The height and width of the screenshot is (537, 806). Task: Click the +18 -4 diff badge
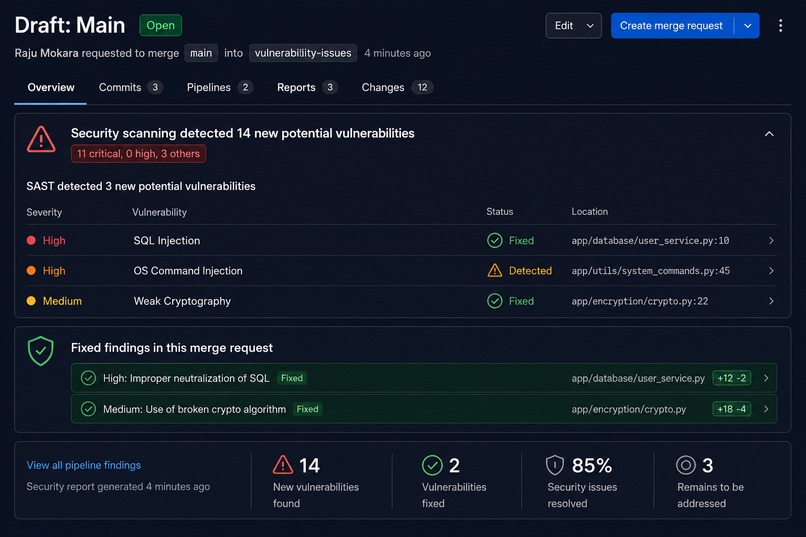(x=731, y=409)
